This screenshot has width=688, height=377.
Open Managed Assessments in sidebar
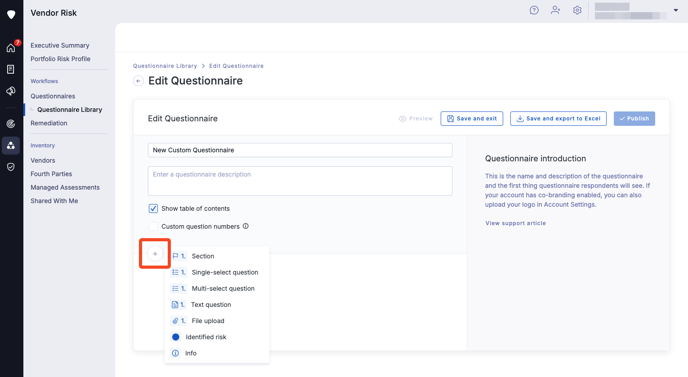point(65,187)
